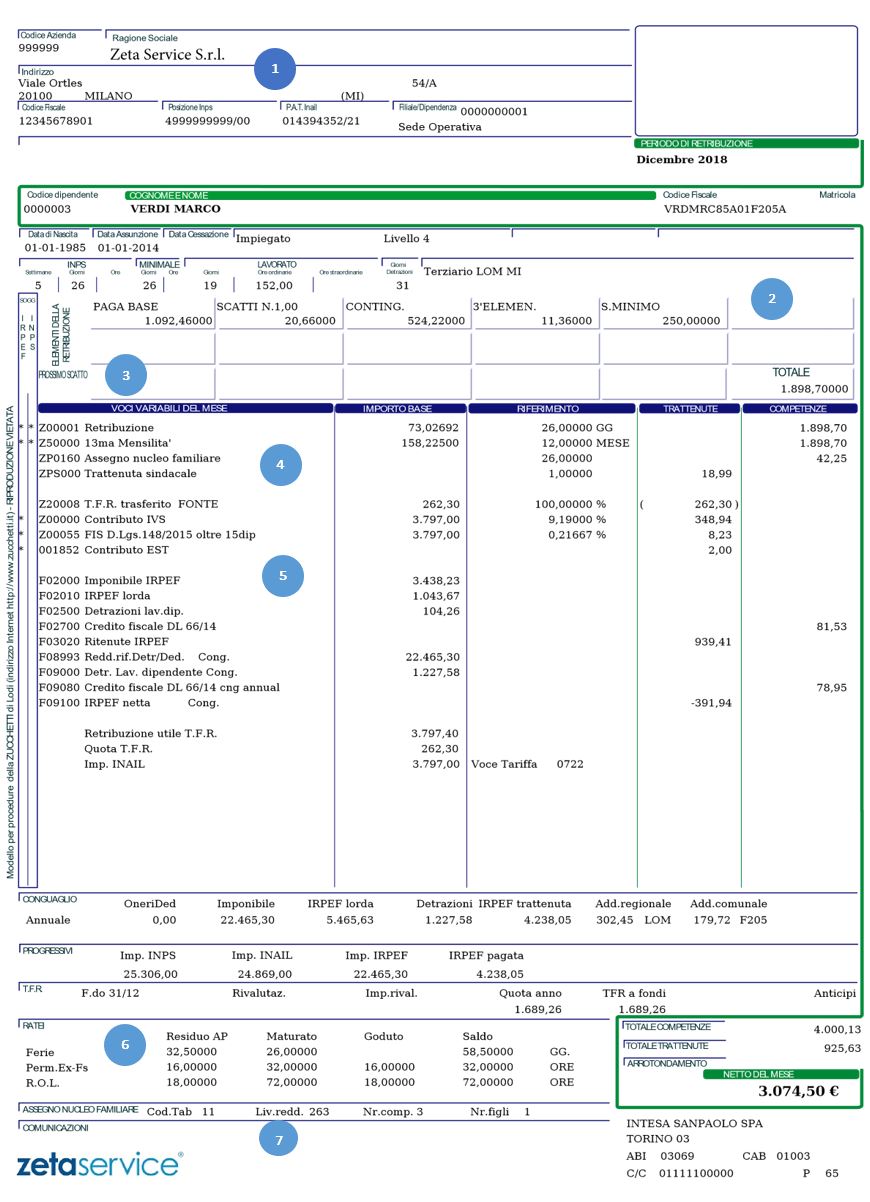Click the branch TORINO 03
Viewport: 870px width, 1202px height.
coord(661,1139)
